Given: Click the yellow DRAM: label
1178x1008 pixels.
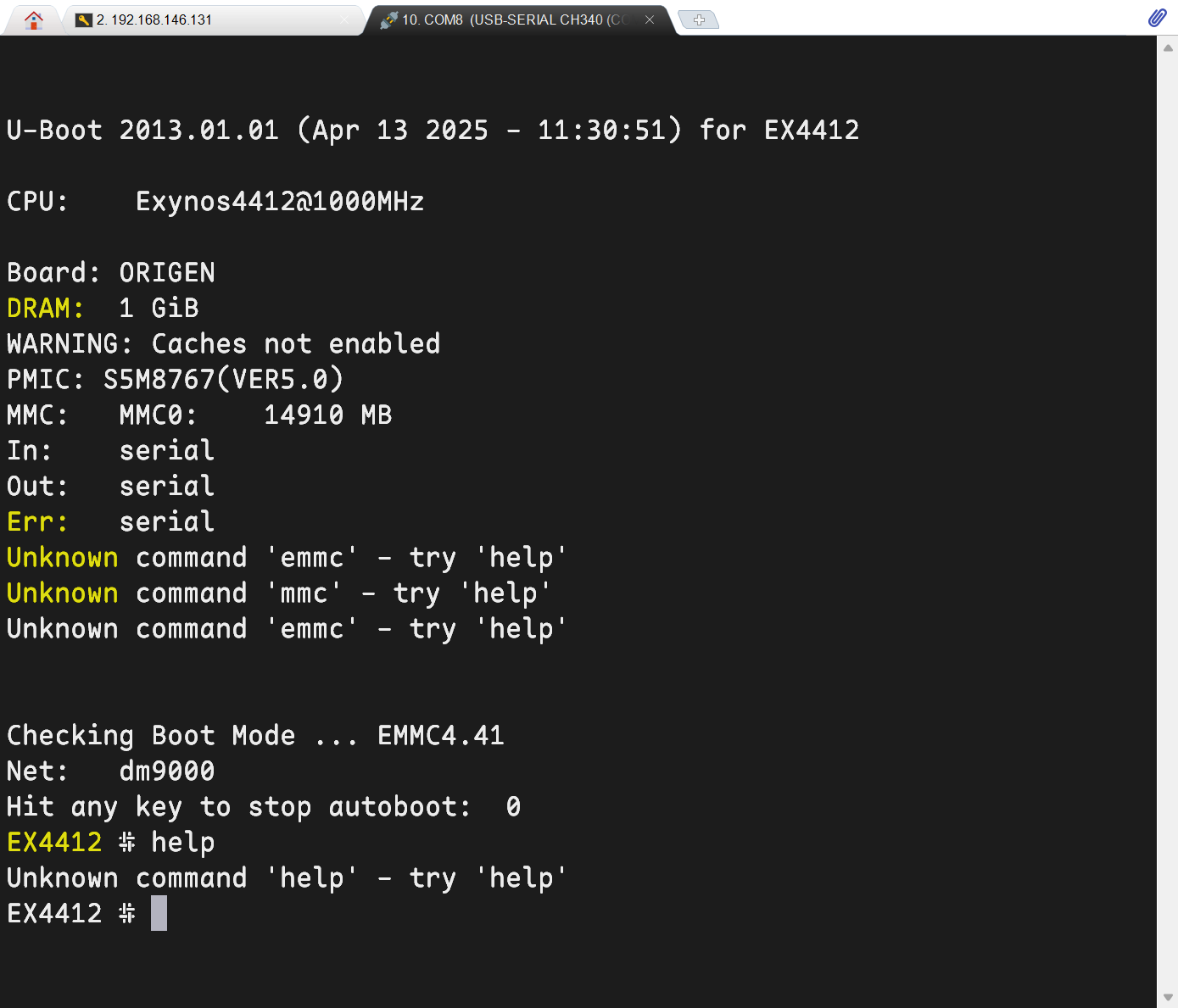Looking at the screenshot, I should 45,308.
